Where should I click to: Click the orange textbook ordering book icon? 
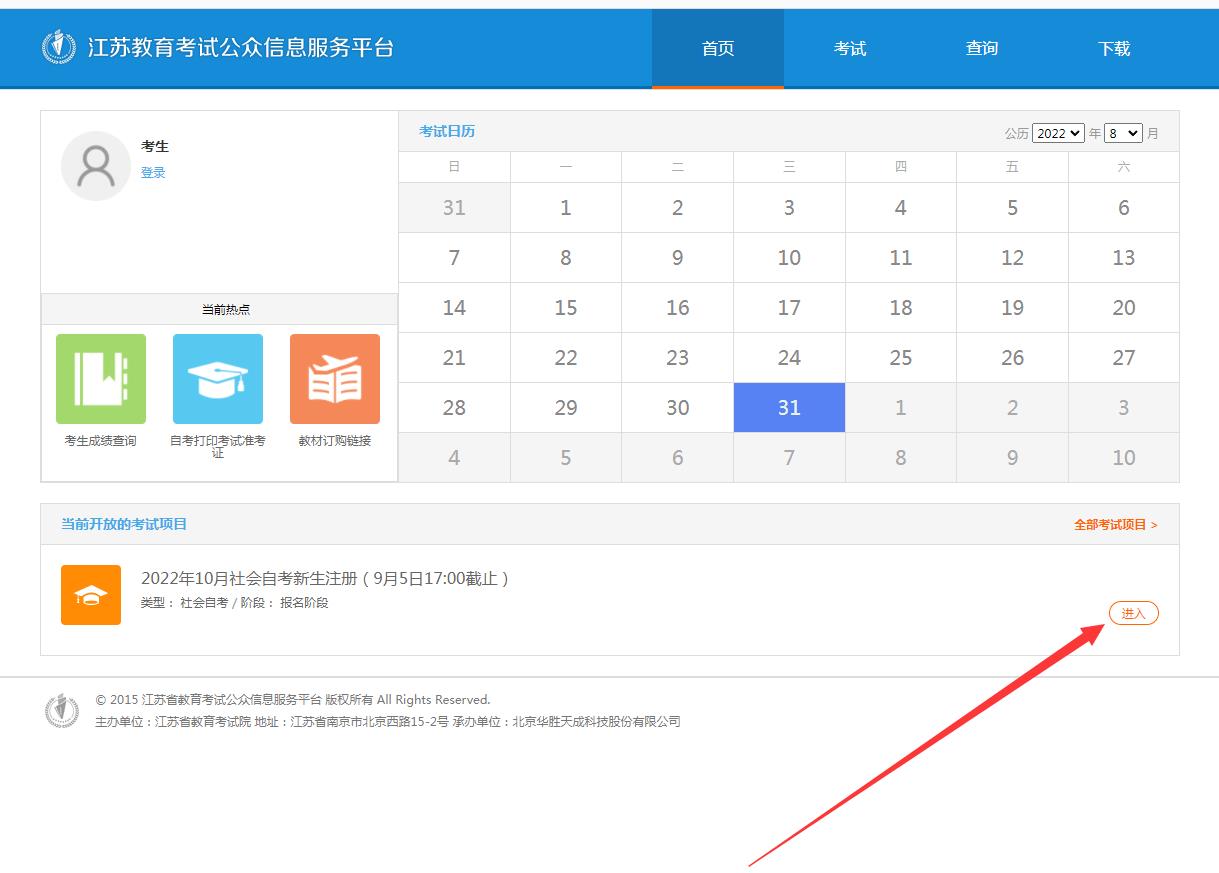point(335,379)
